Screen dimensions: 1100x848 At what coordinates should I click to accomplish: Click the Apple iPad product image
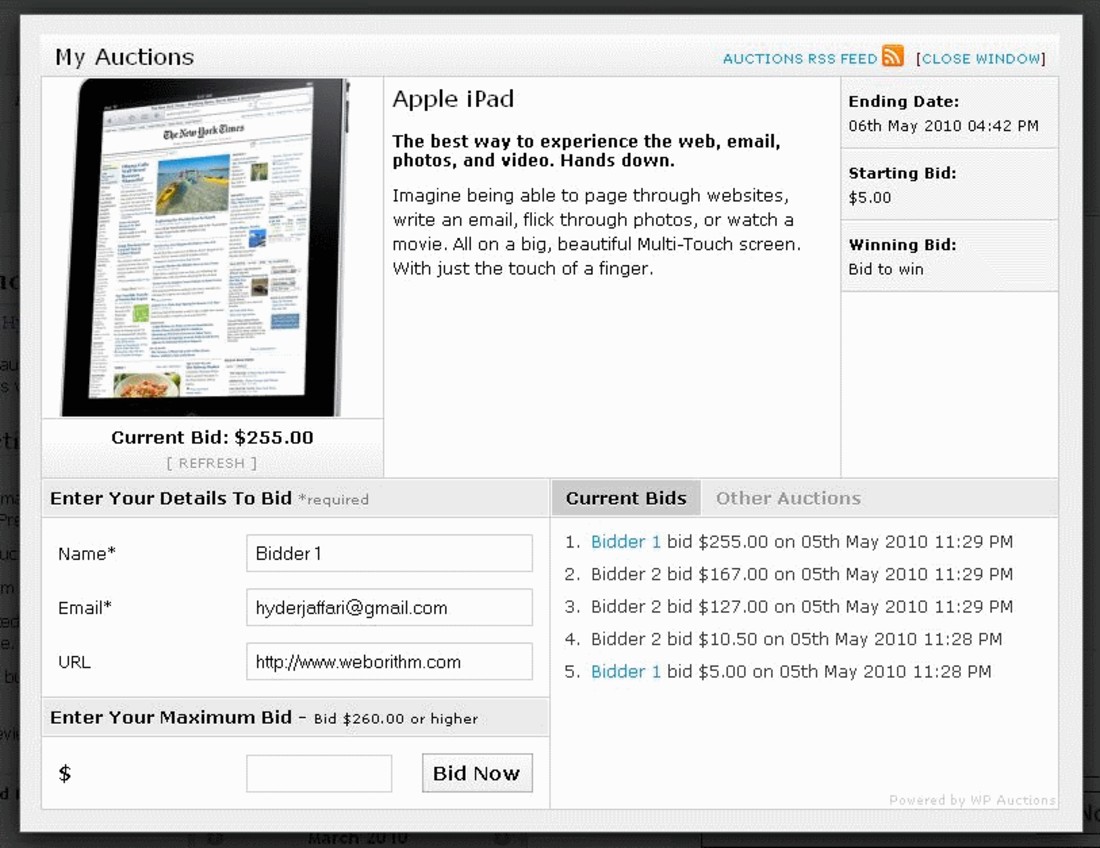click(x=206, y=248)
